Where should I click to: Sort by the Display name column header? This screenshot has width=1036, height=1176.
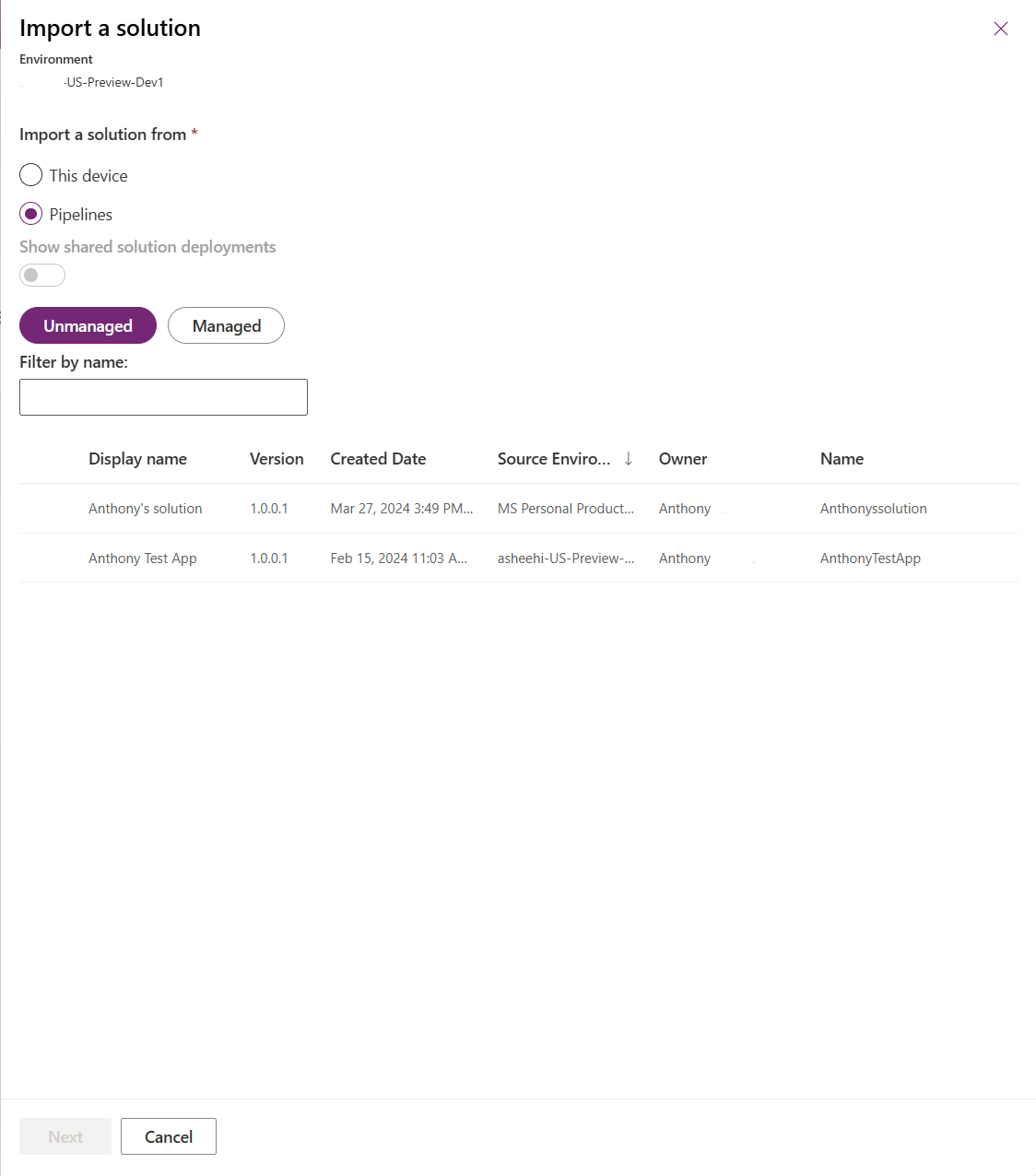pyautogui.click(x=137, y=459)
